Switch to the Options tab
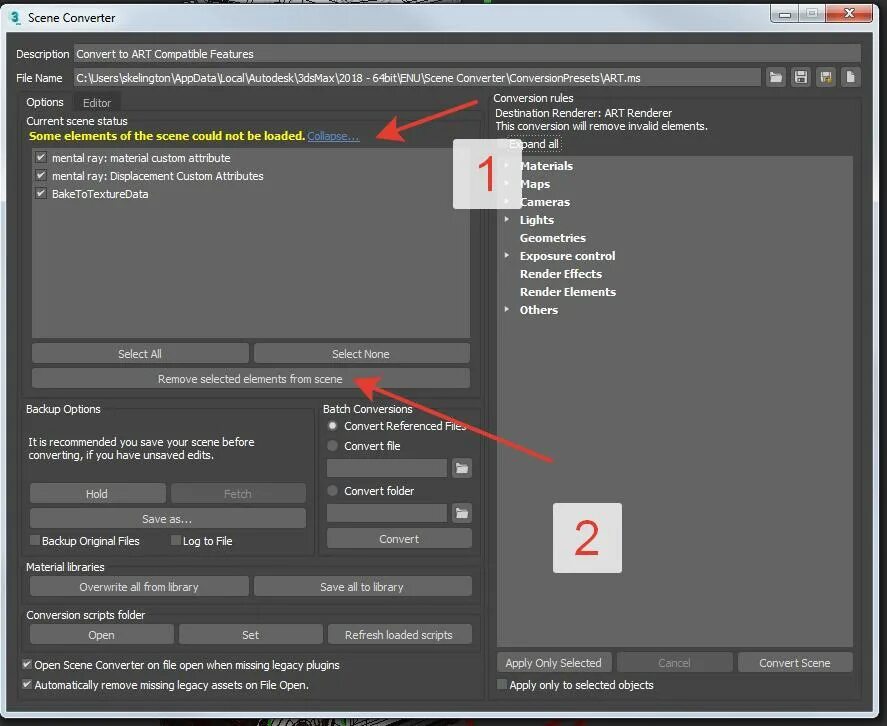Screen dimensions: 887x726 45,102
